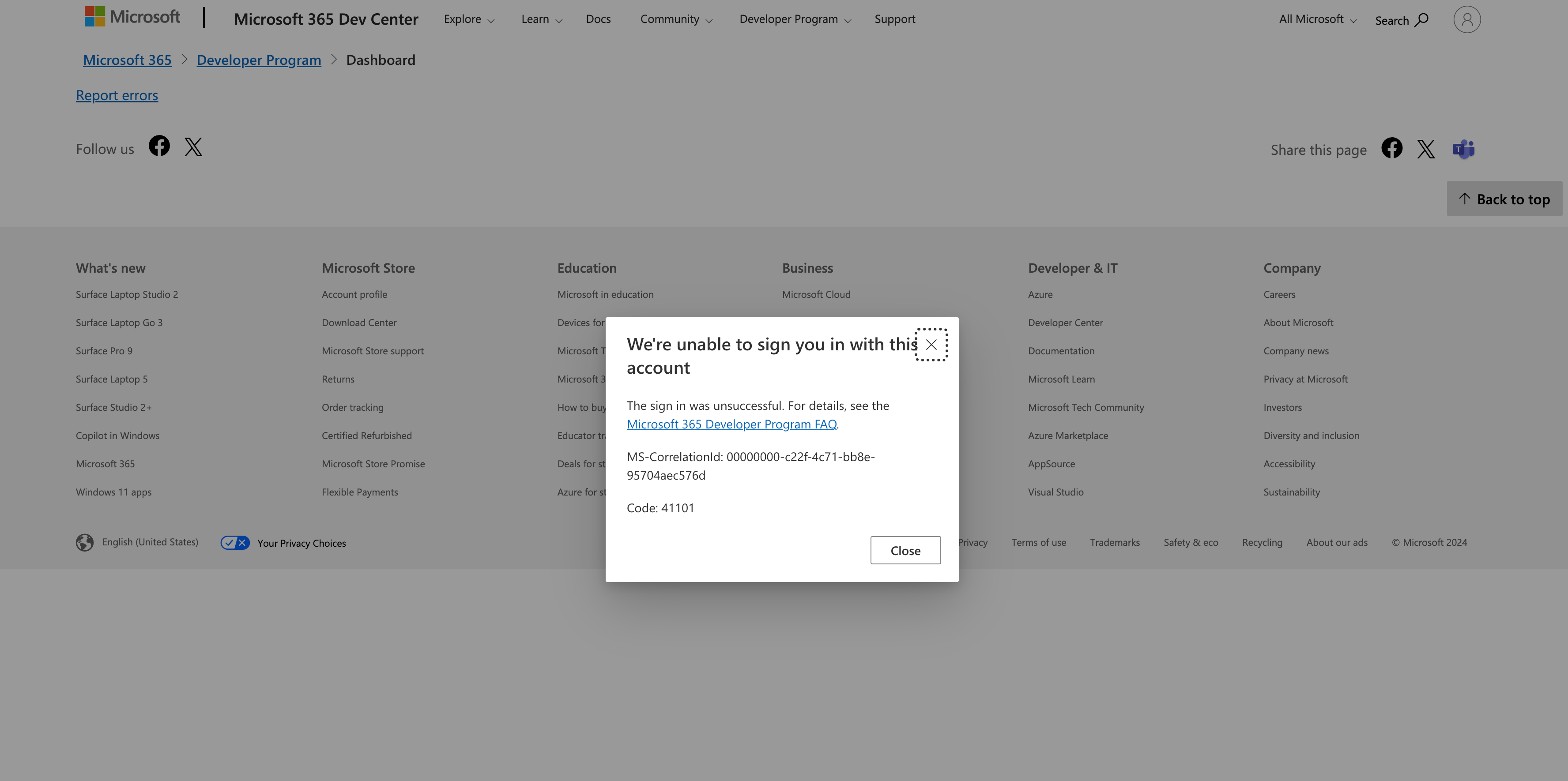The height and width of the screenshot is (781, 1568).
Task: Toggle the Your Privacy Choices icon
Action: [x=235, y=543]
